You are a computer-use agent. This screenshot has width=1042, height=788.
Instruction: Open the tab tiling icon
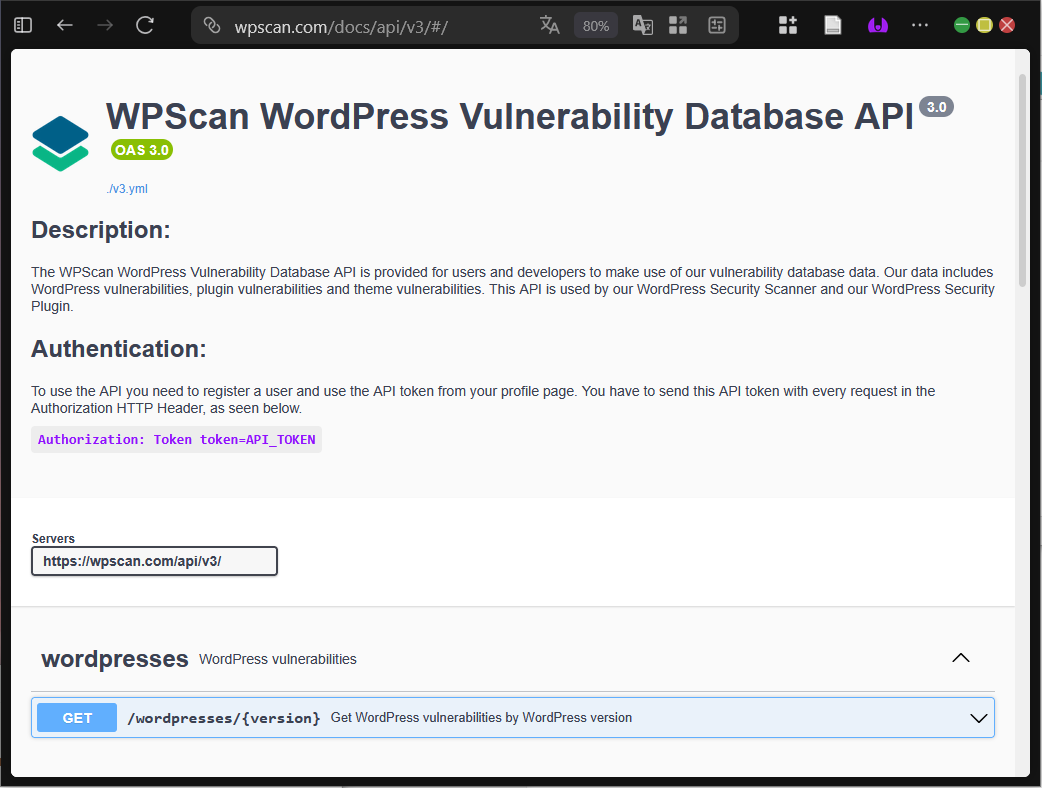pyautogui.click(x=678, y=25)
